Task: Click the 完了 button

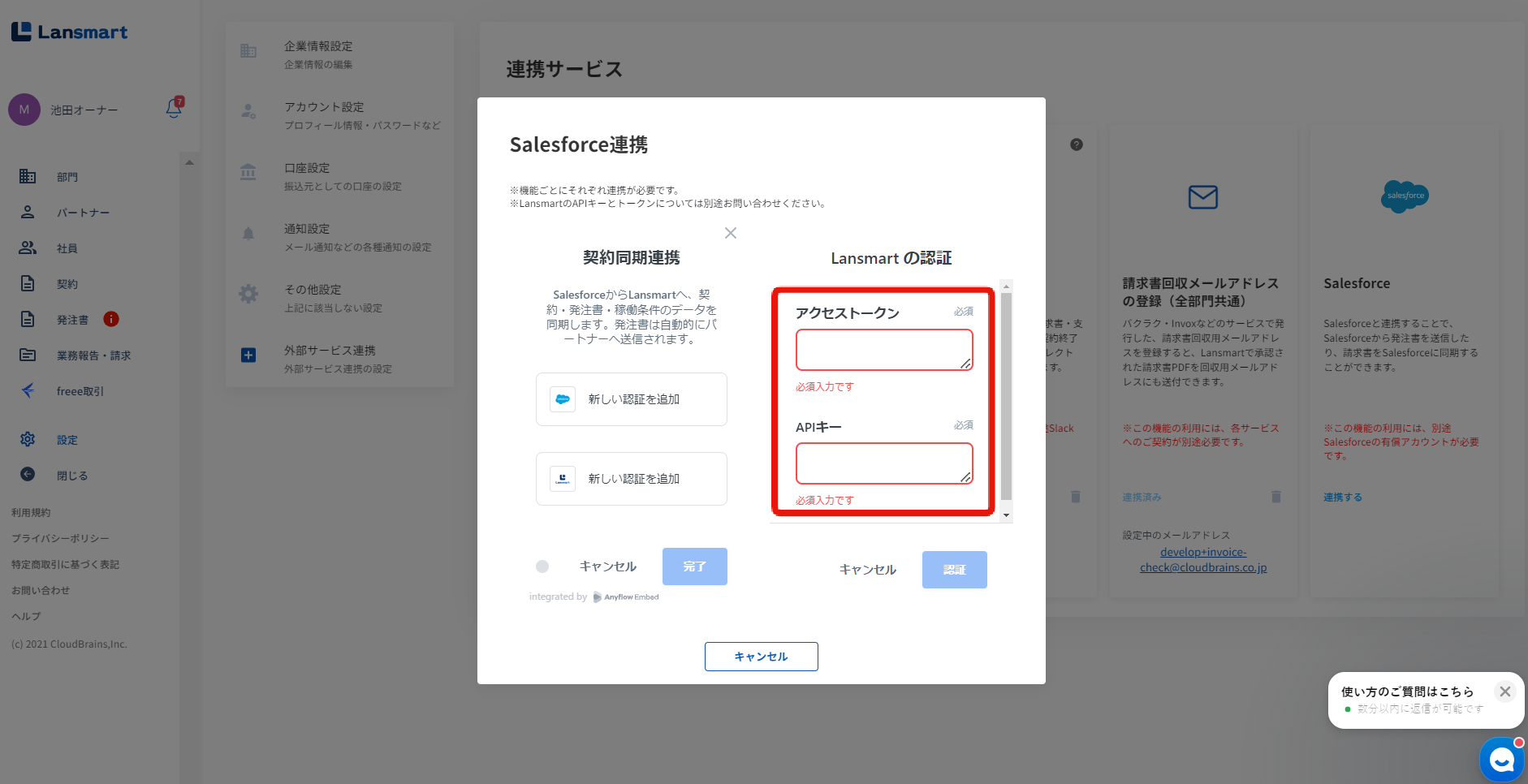Action: pos(695,566)
